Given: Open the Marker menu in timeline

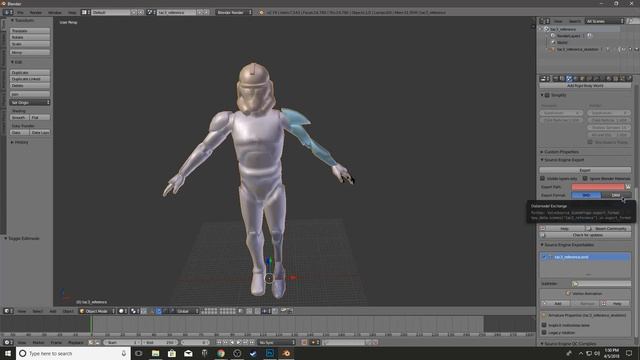Looking at the screenshot, I should click(x=38, y=342).
